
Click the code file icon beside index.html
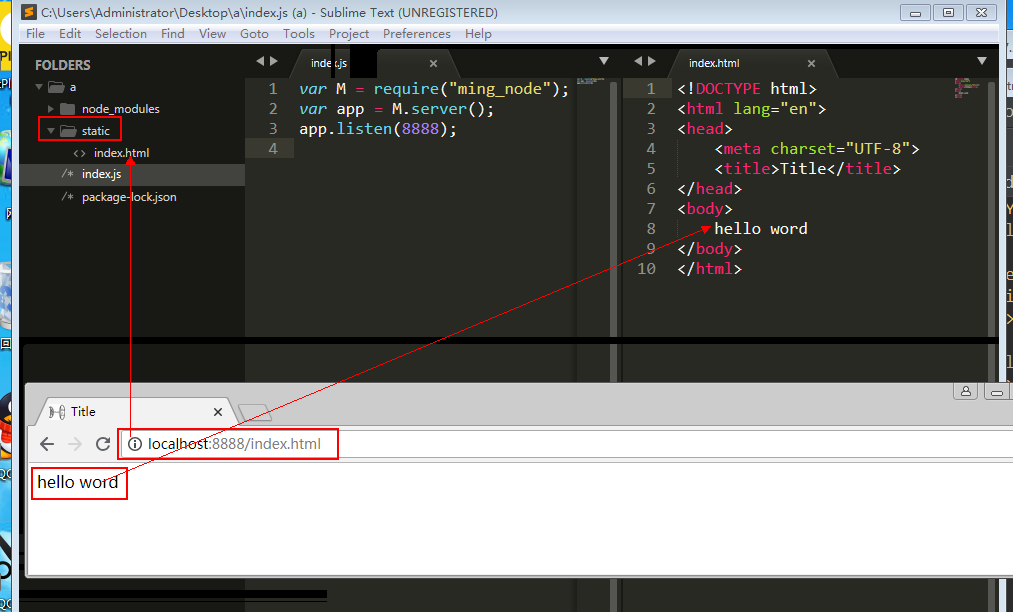click(79, 153)
